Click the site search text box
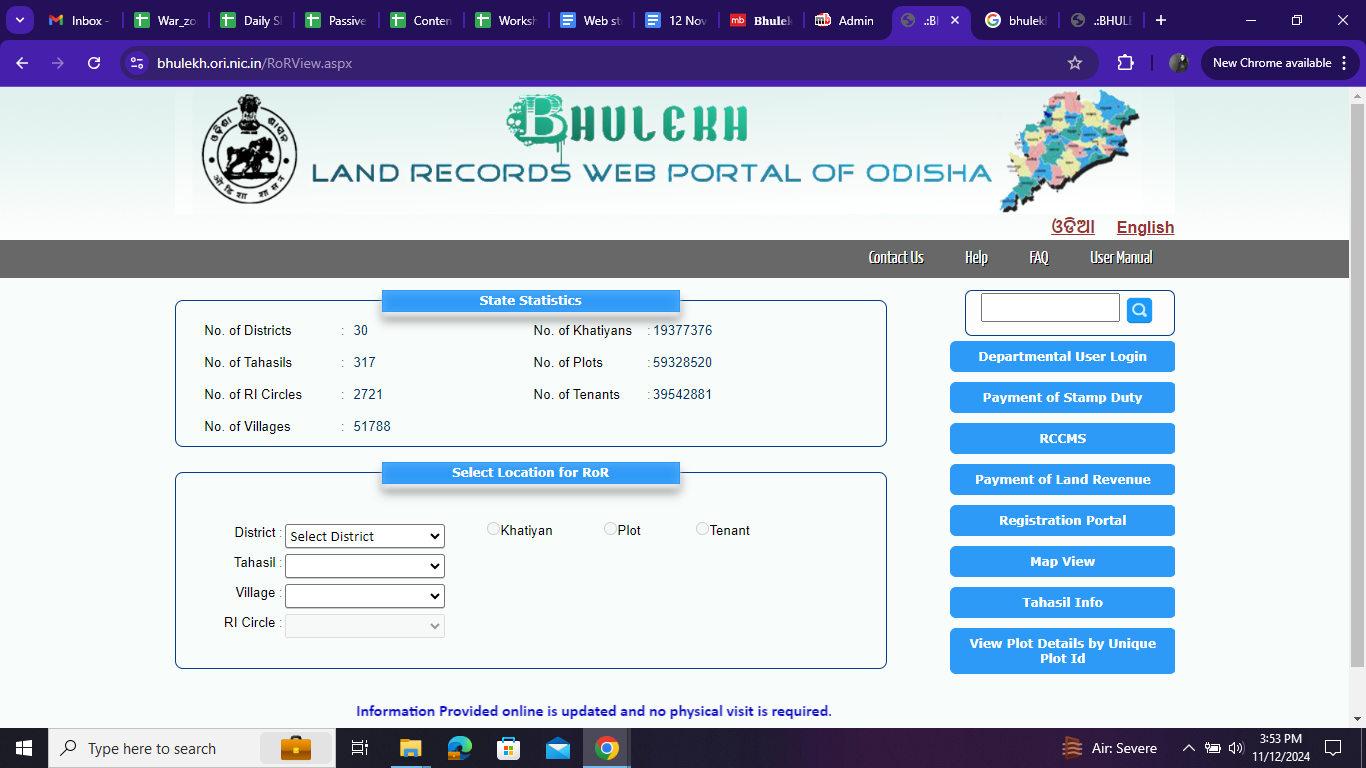 pyautogui.click(x=1050, y=308)
